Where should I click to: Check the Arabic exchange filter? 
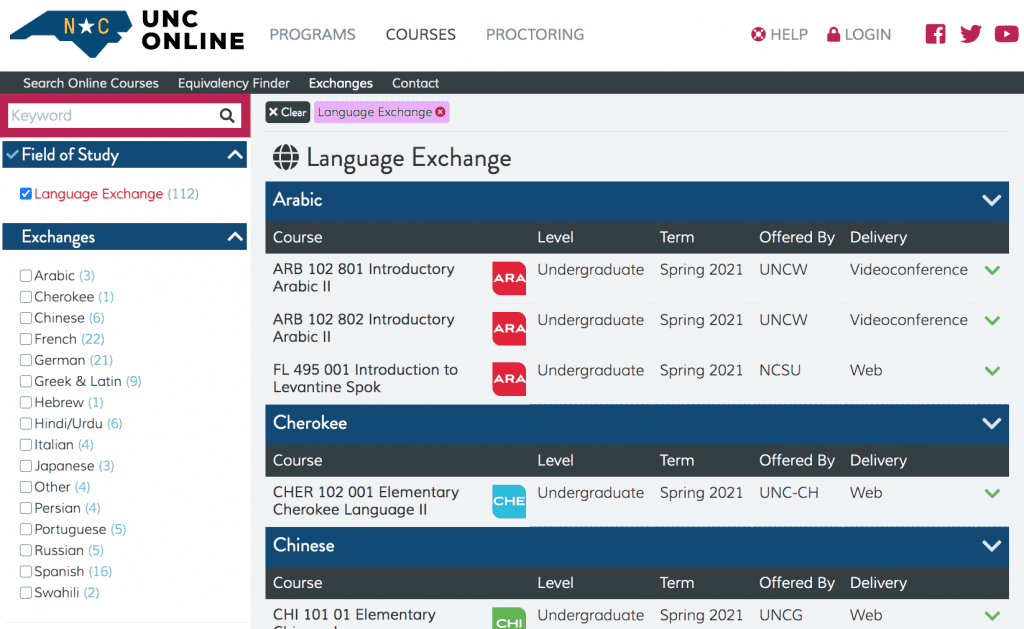click(x=25, y=276)
